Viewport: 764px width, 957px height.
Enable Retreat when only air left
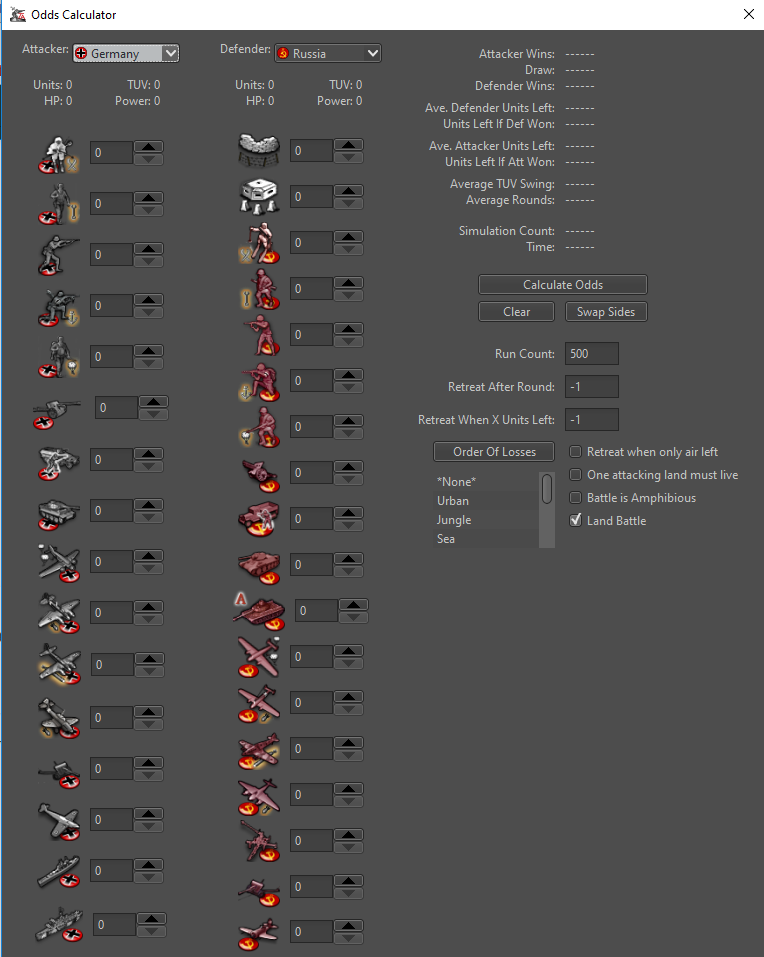575,452
